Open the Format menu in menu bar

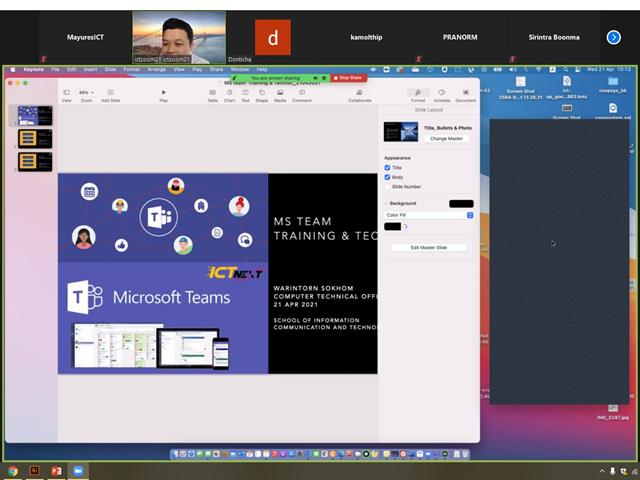coord(131,69)
